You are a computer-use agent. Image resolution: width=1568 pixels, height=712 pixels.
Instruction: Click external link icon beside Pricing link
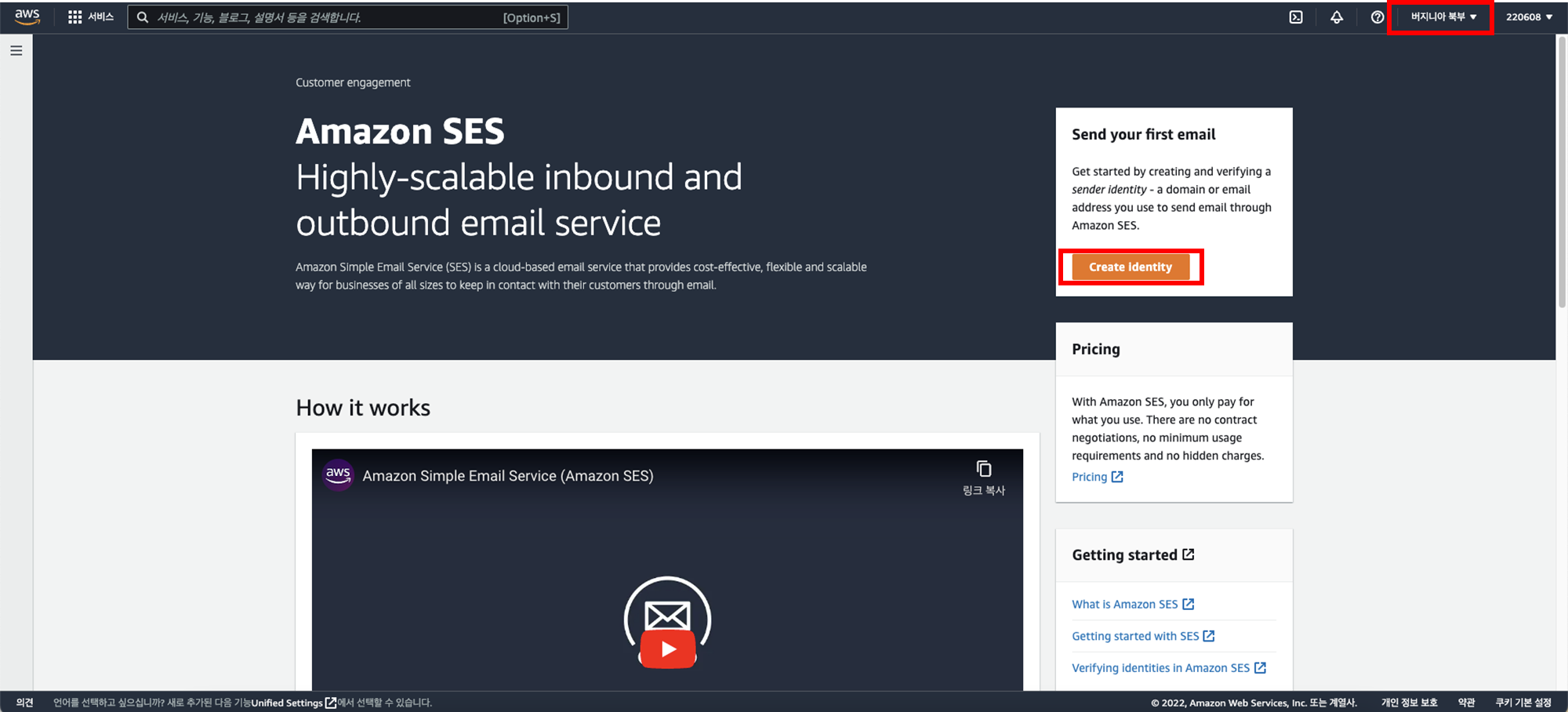[x=1117, y=477]
